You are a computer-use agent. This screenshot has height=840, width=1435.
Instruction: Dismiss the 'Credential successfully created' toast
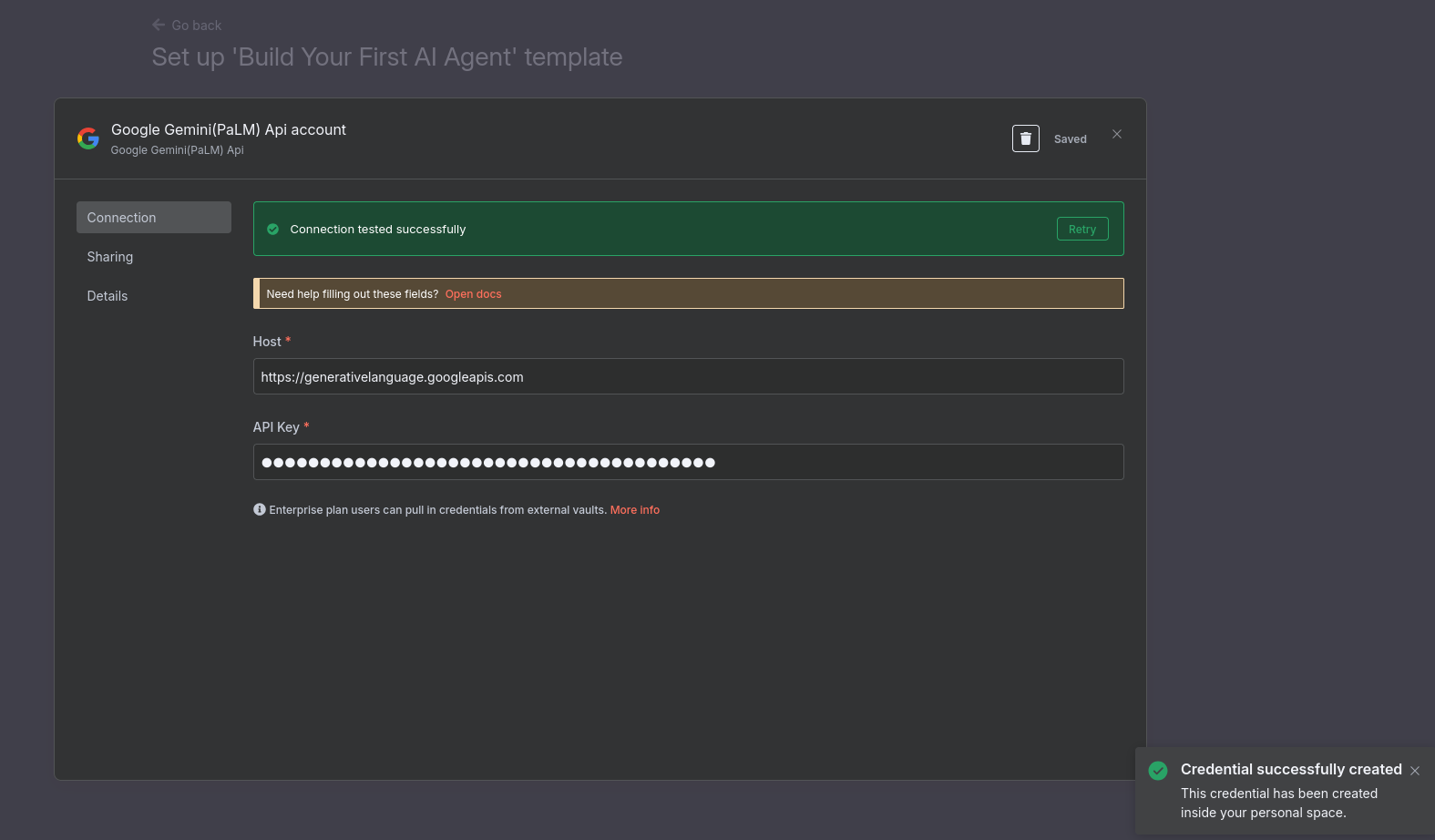click(x=1414, y=771)
